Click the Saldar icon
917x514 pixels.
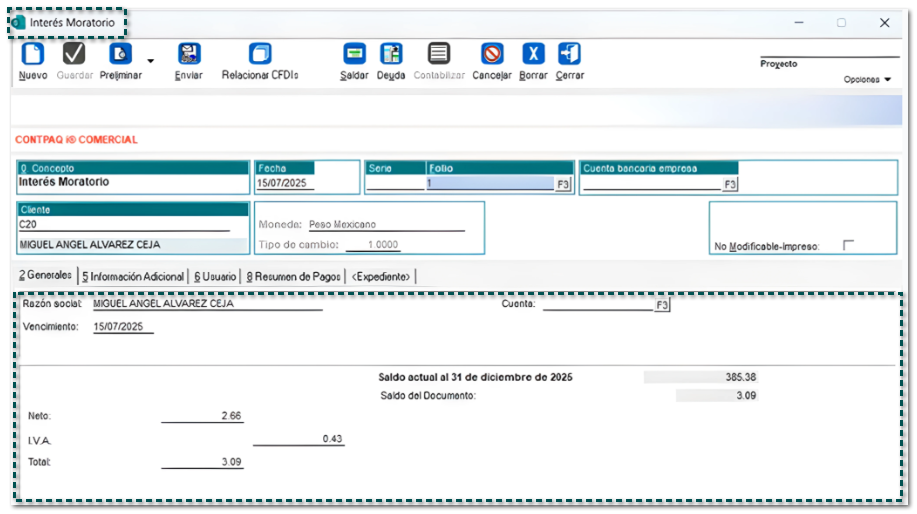[x=354, y=54]
